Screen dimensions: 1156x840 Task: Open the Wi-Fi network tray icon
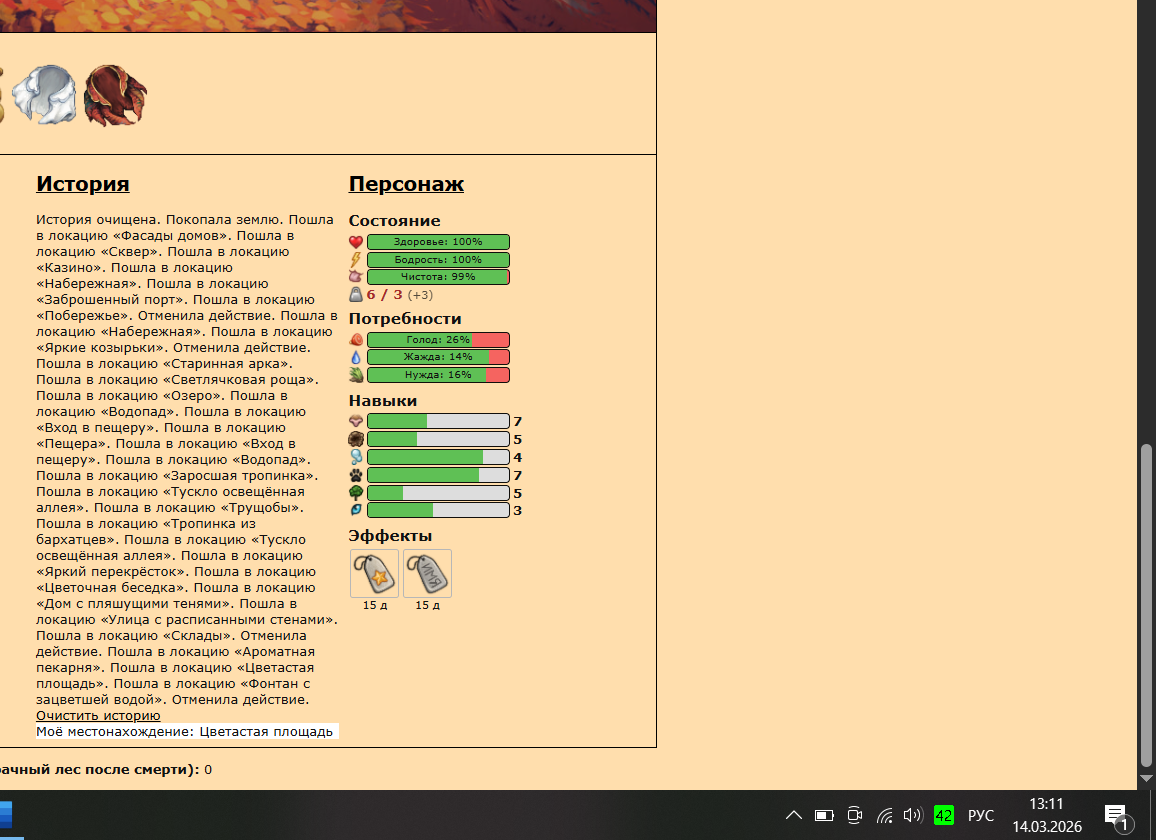tap(885, 815)
